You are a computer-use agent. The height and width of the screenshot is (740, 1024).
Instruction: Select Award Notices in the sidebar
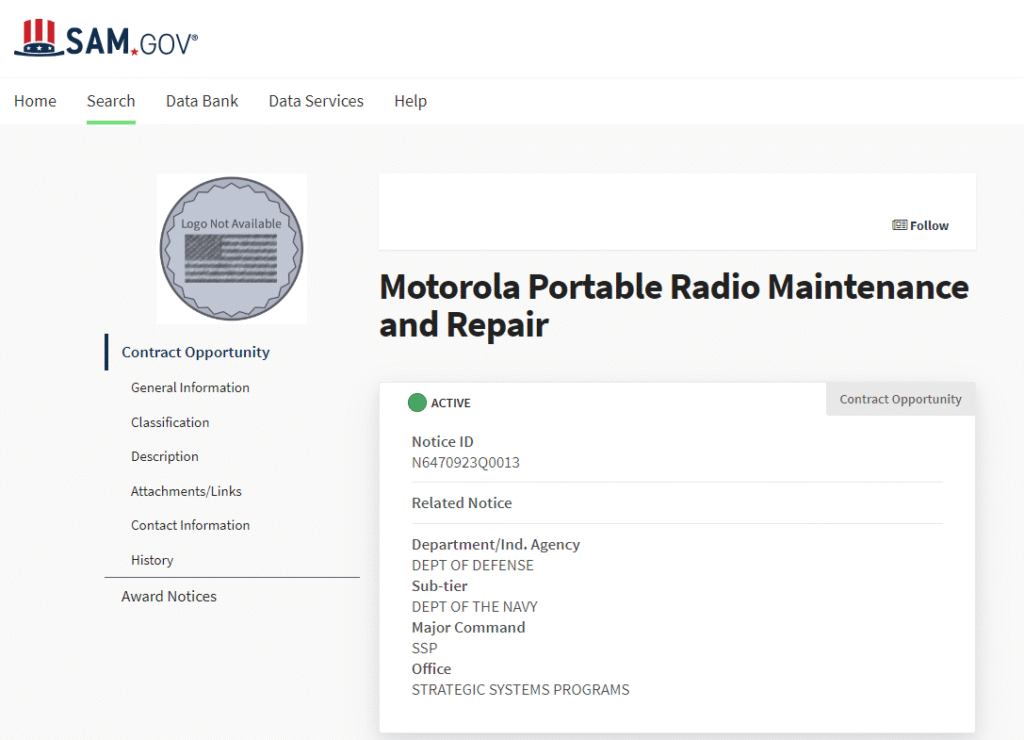coord(169,596)
